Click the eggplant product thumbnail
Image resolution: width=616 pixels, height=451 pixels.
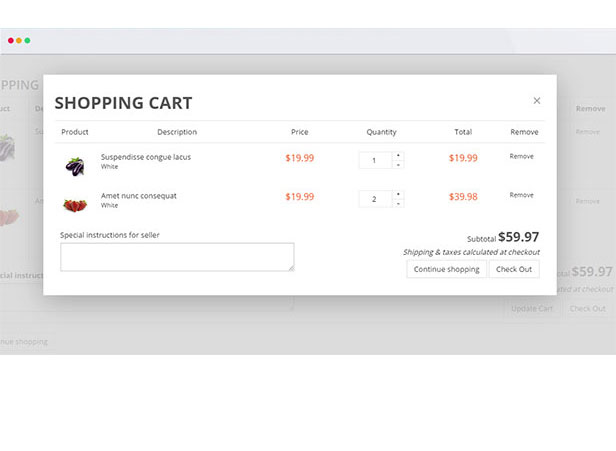75,163
